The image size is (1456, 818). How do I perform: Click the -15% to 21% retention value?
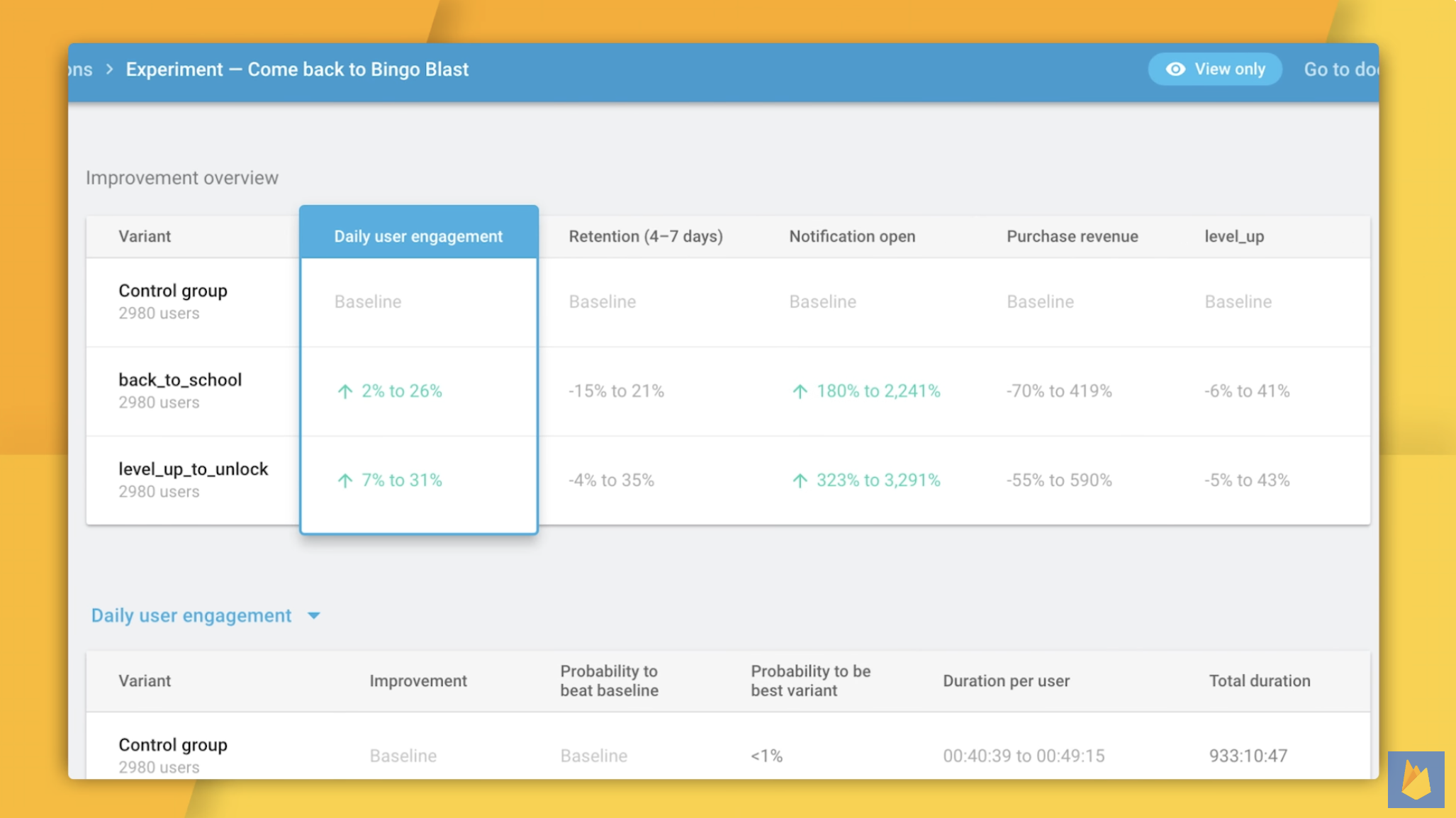[x=616, y=391]
